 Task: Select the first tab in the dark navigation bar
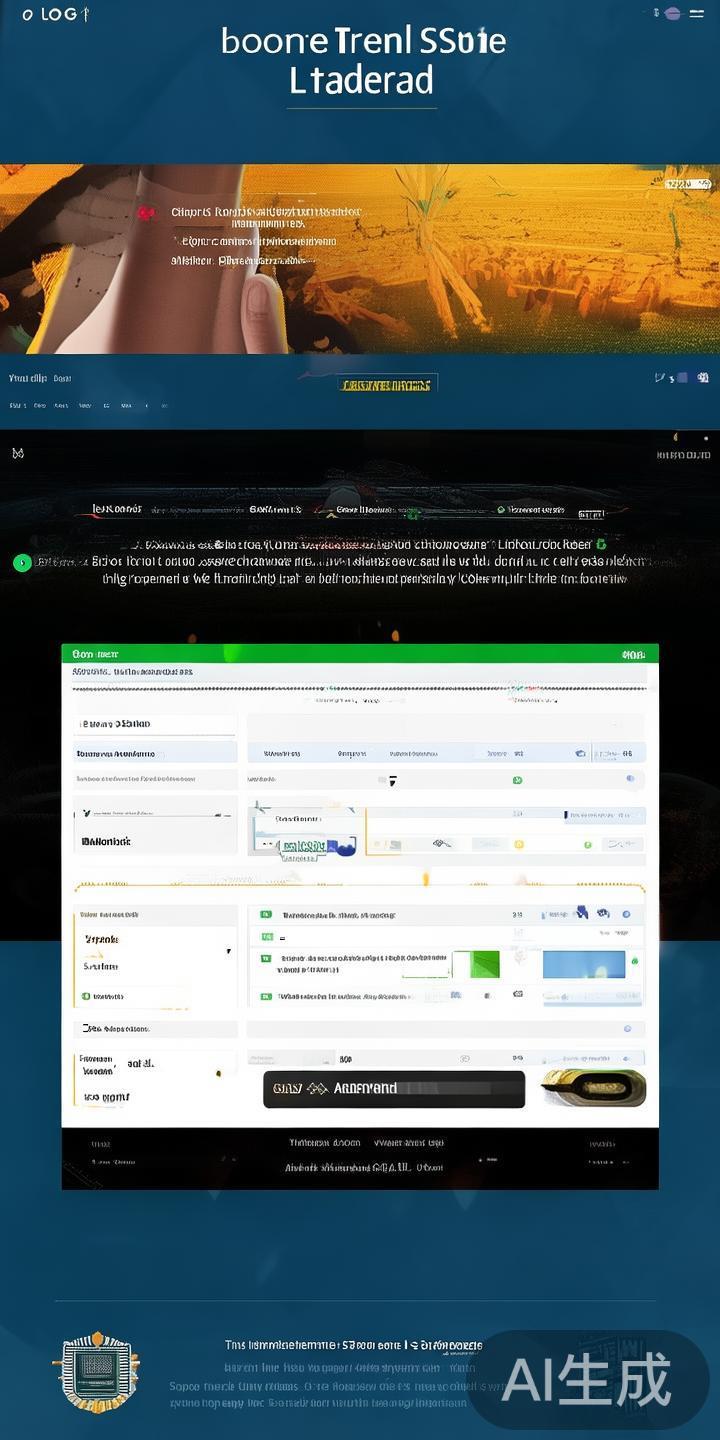tap(117, 509)
